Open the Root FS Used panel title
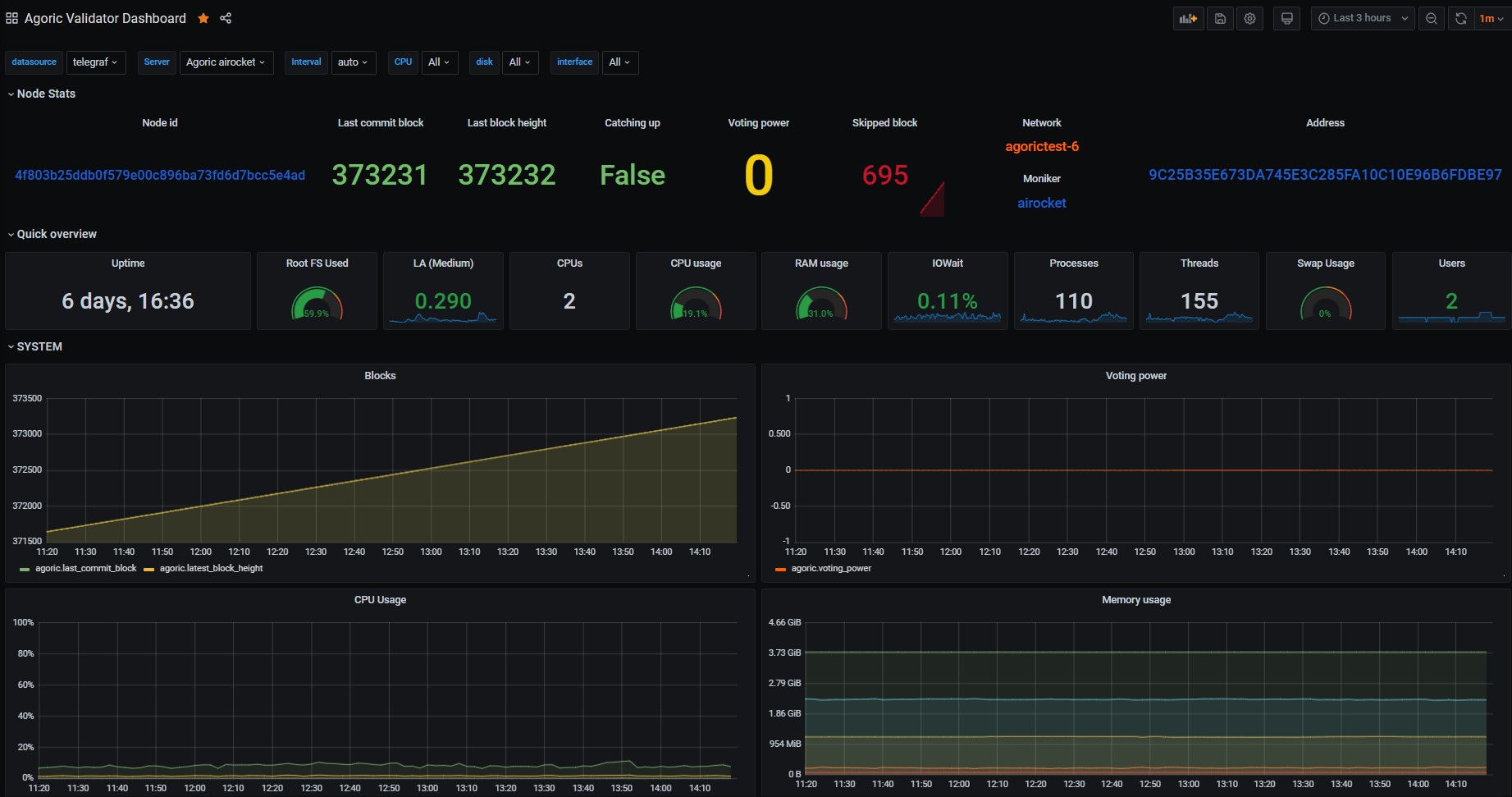This screenshot has height=797, width=1512. point(317,263)
